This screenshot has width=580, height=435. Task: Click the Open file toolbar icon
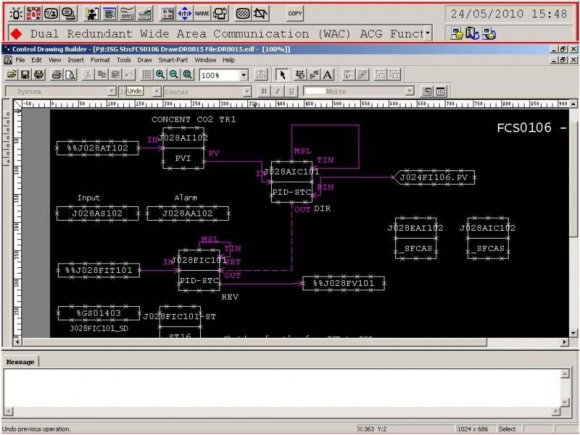tap(11, 75)
